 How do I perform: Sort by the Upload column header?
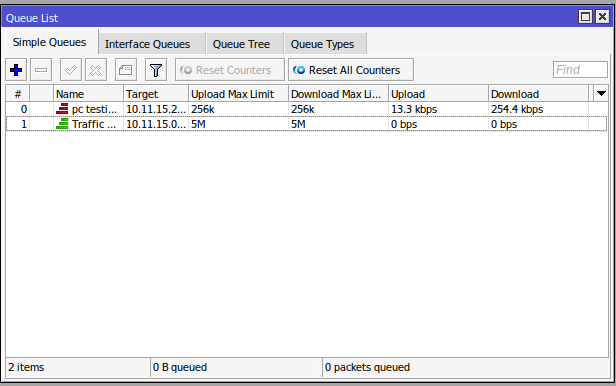click(438, 94)
